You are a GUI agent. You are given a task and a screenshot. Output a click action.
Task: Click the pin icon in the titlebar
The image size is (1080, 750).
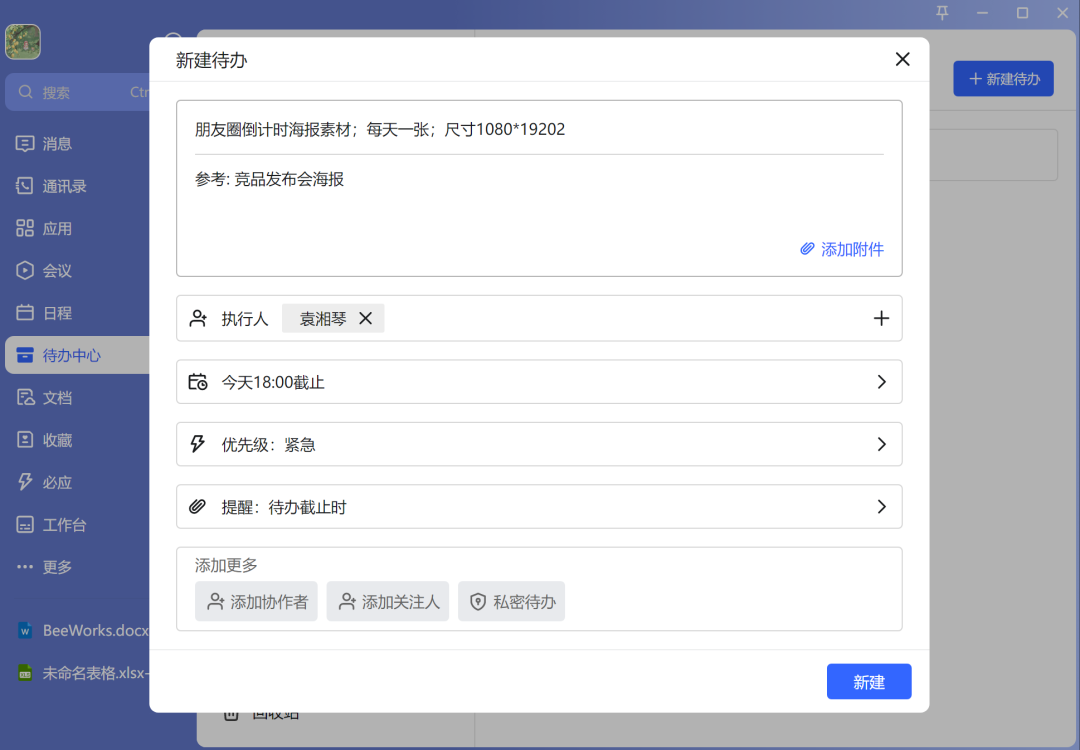(941, 13)
